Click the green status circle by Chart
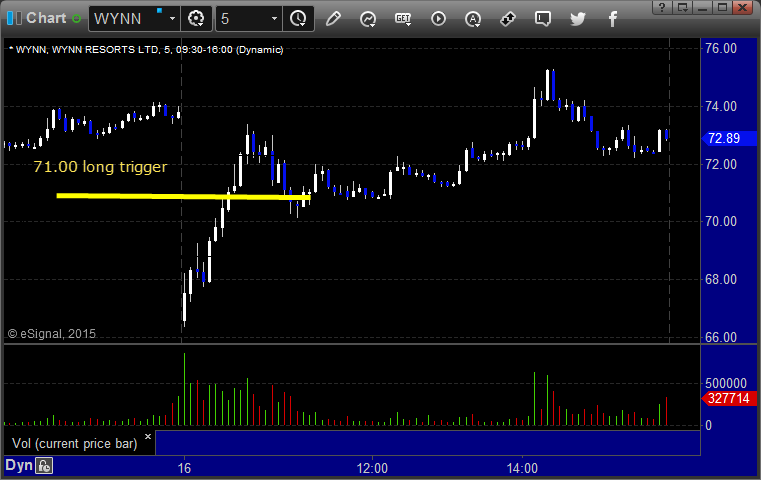 pyautogui.click(x=76, y=19)
